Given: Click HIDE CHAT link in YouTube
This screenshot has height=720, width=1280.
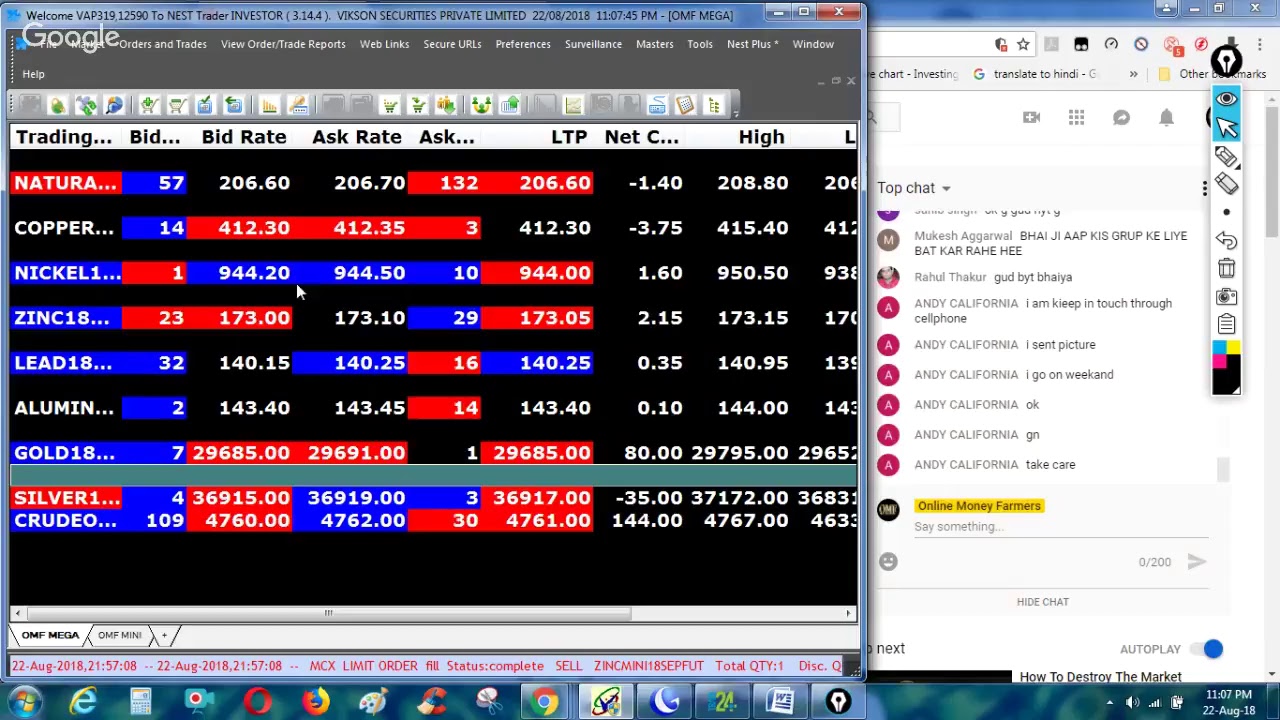Looking at the screenshot, I should [x=1042, y=602].
